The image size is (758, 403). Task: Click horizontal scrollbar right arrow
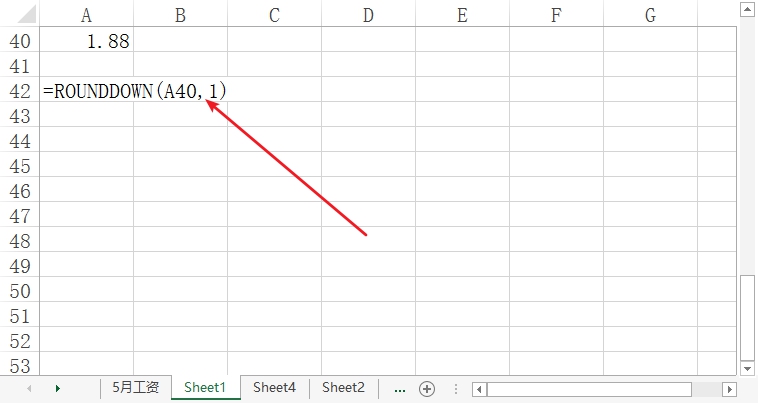coord(729,389)
